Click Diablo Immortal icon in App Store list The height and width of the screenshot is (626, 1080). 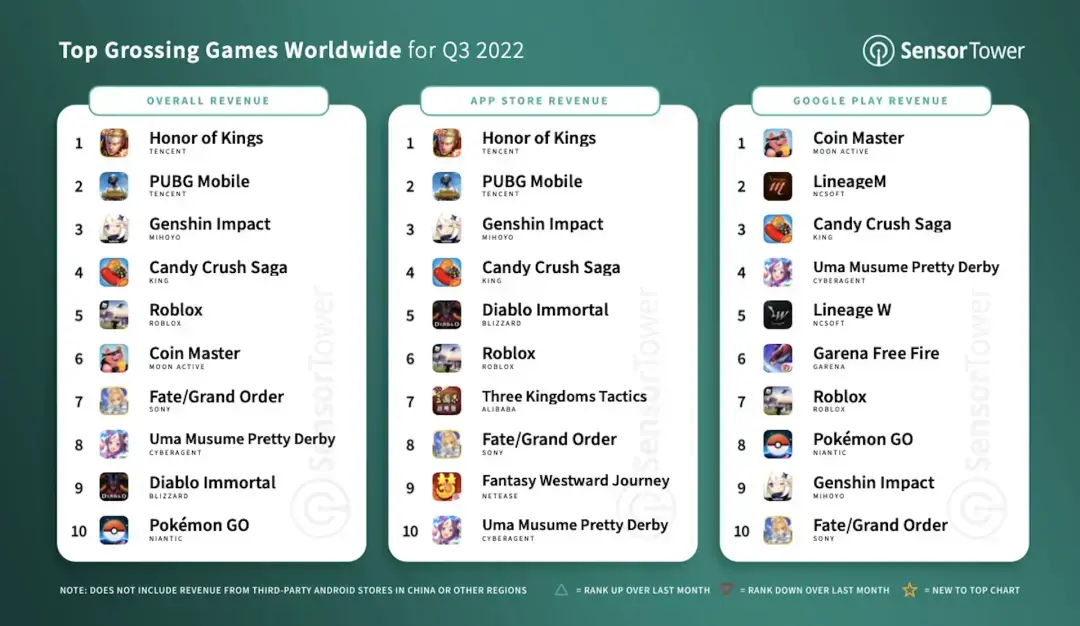pyautogui.click(x=447, y=315)
